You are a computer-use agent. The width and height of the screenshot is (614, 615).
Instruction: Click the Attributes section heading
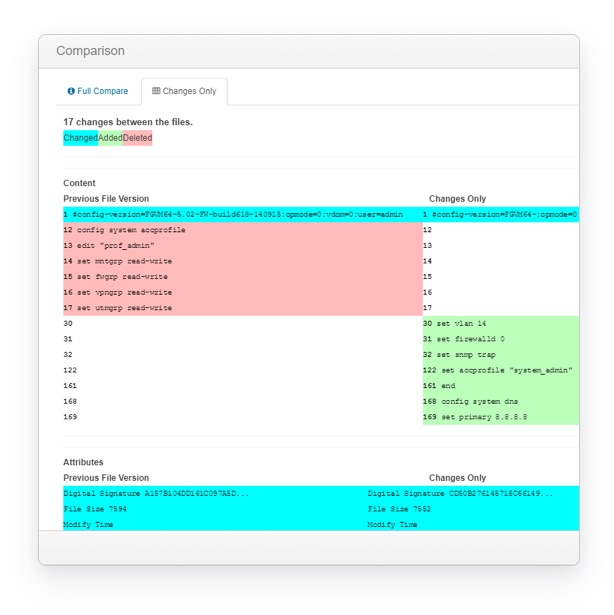83,462
